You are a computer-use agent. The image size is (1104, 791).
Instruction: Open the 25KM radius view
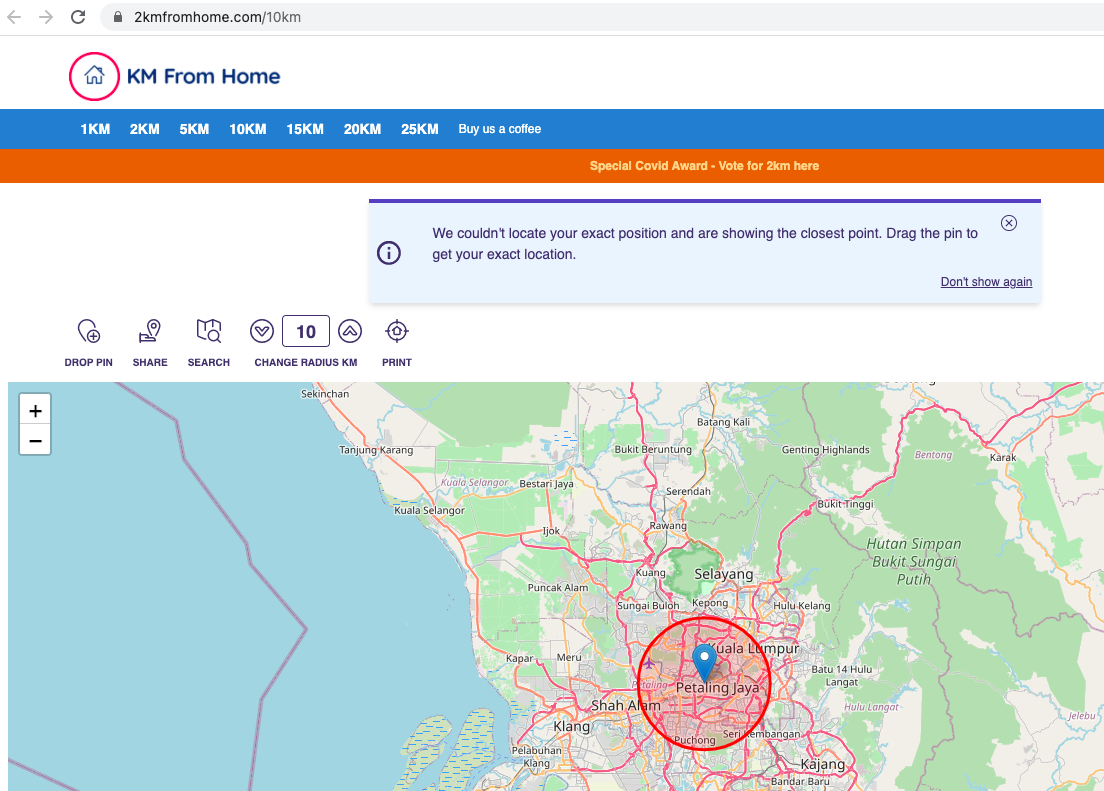point(419,128)
